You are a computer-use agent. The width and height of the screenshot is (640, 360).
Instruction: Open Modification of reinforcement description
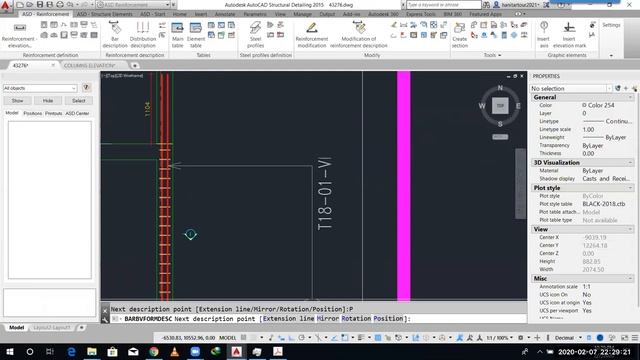click(x=359, y=35)
